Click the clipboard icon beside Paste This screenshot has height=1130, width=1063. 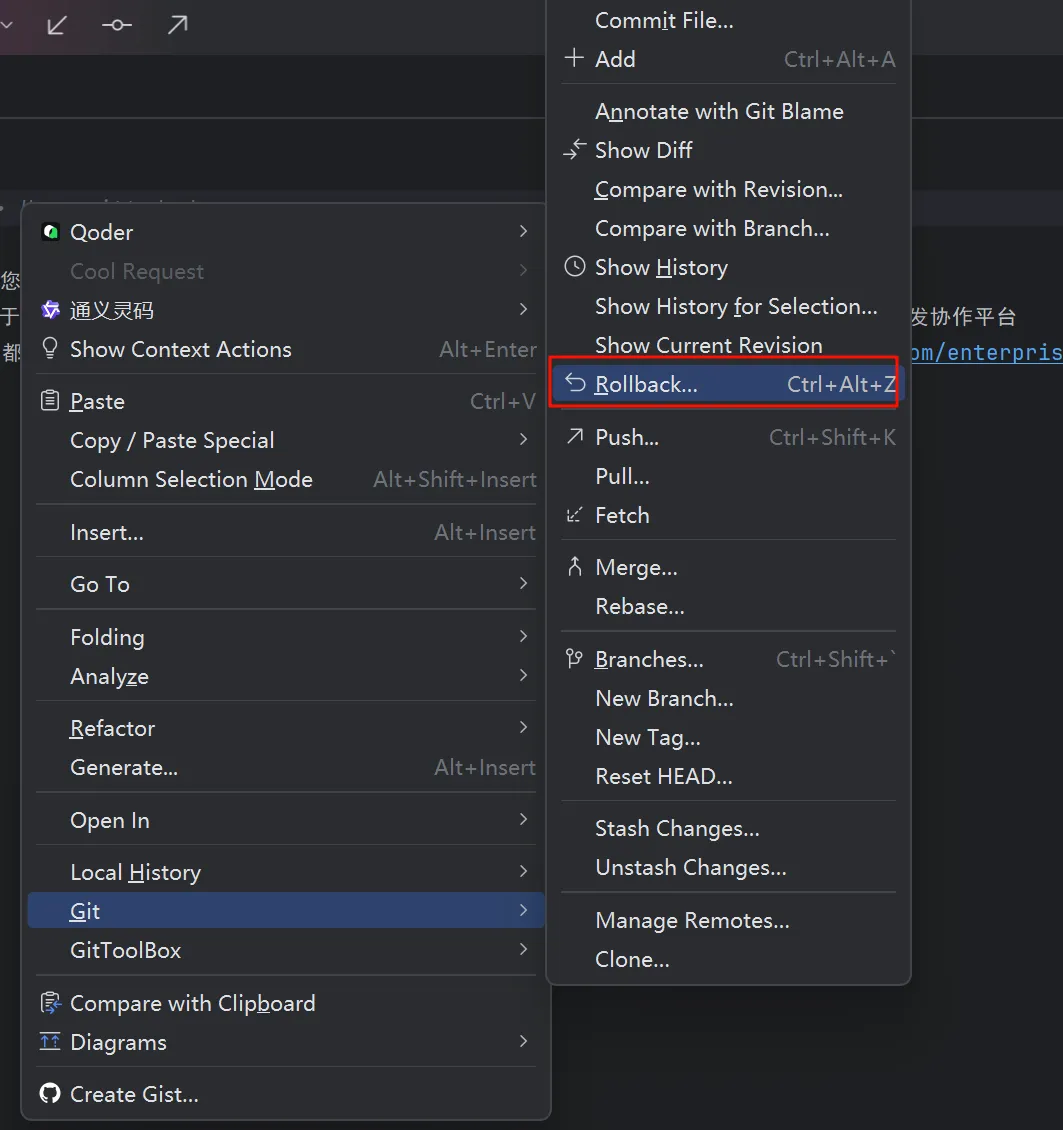[x=50, y=400]
